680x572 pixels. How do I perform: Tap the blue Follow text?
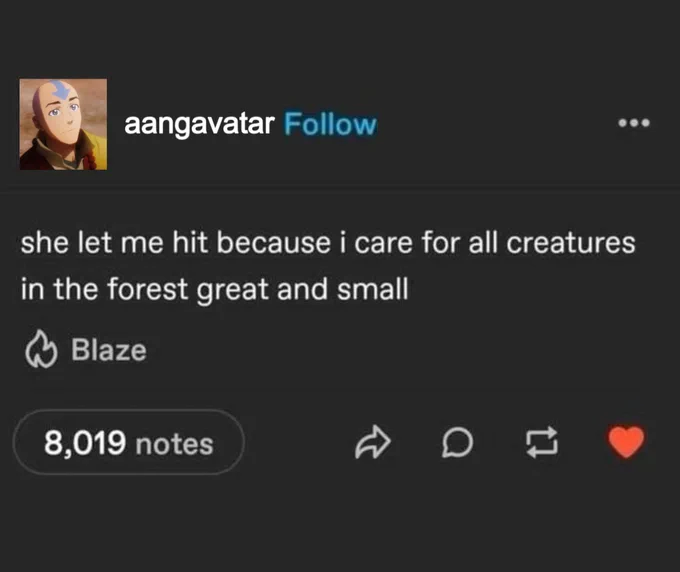(x=330, y=124)
